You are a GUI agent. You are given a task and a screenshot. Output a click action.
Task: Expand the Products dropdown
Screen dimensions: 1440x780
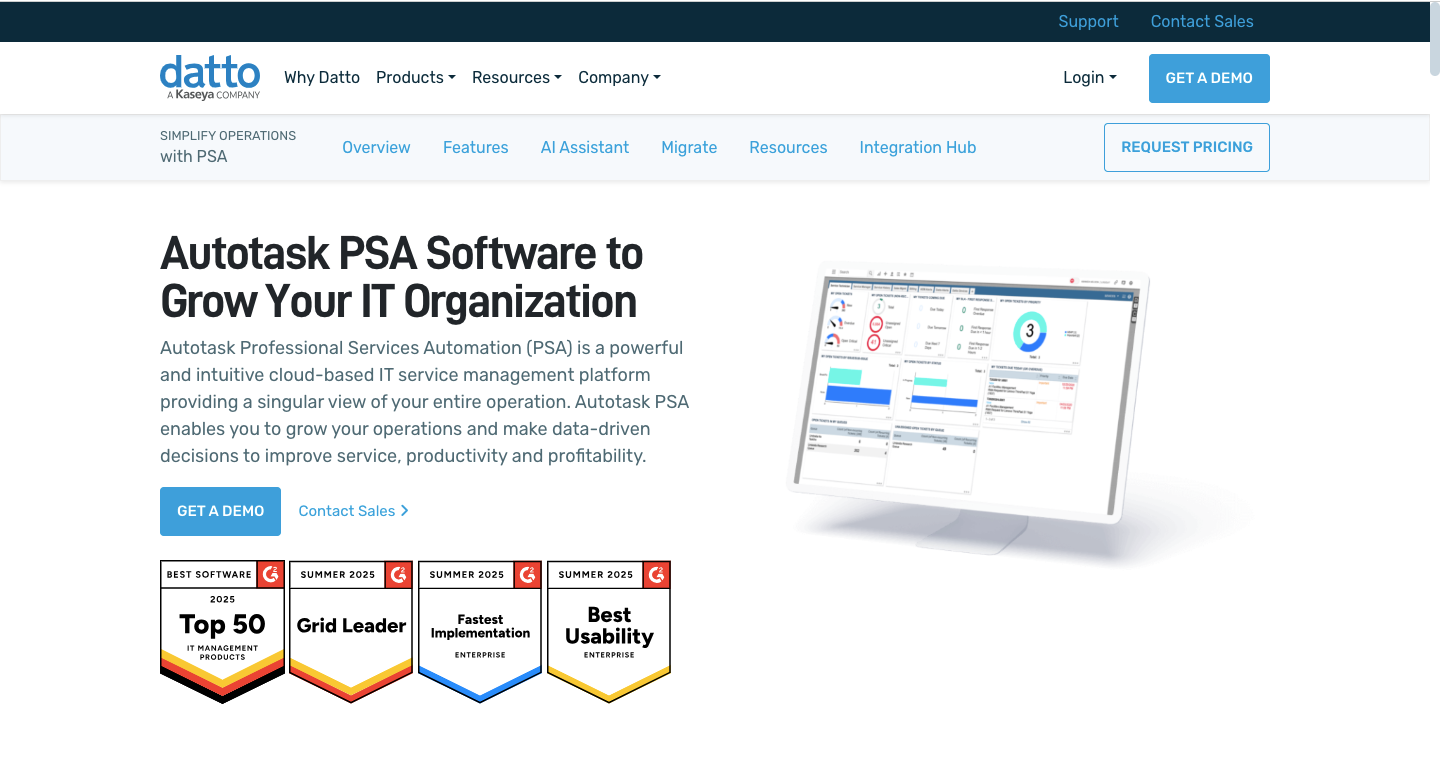click(416, 77)
